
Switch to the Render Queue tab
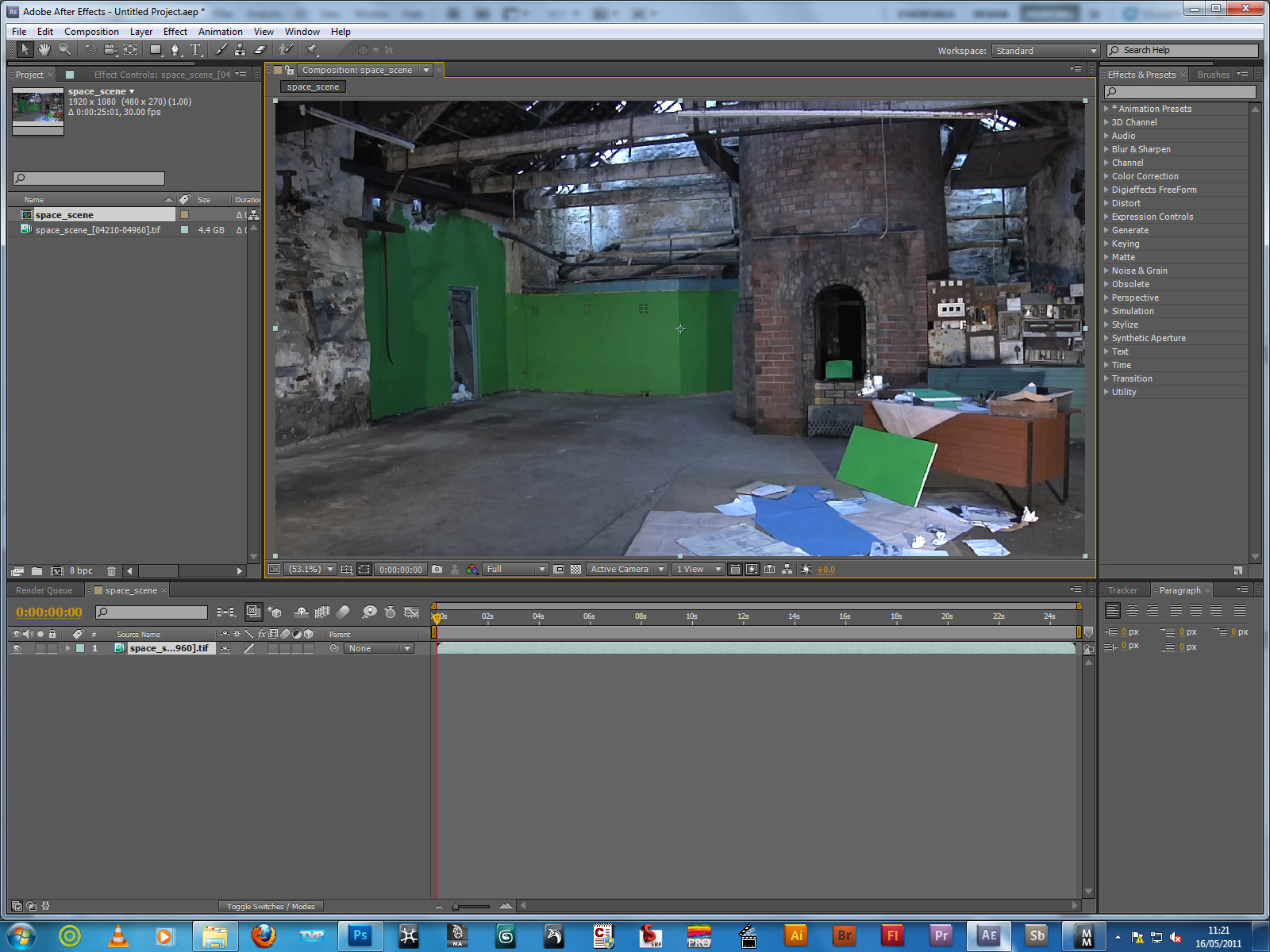pyautogui.click(x=44, y=590)
